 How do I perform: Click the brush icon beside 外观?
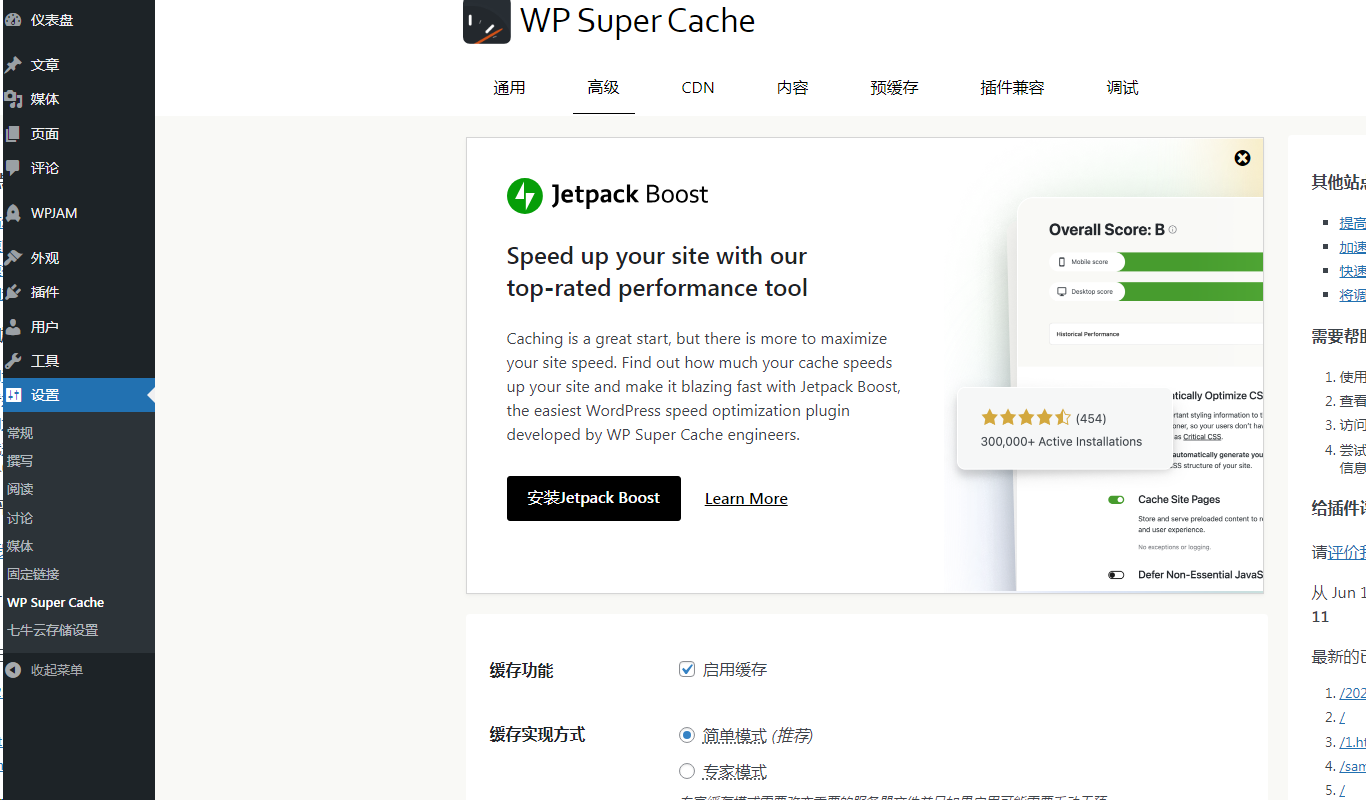13,258
